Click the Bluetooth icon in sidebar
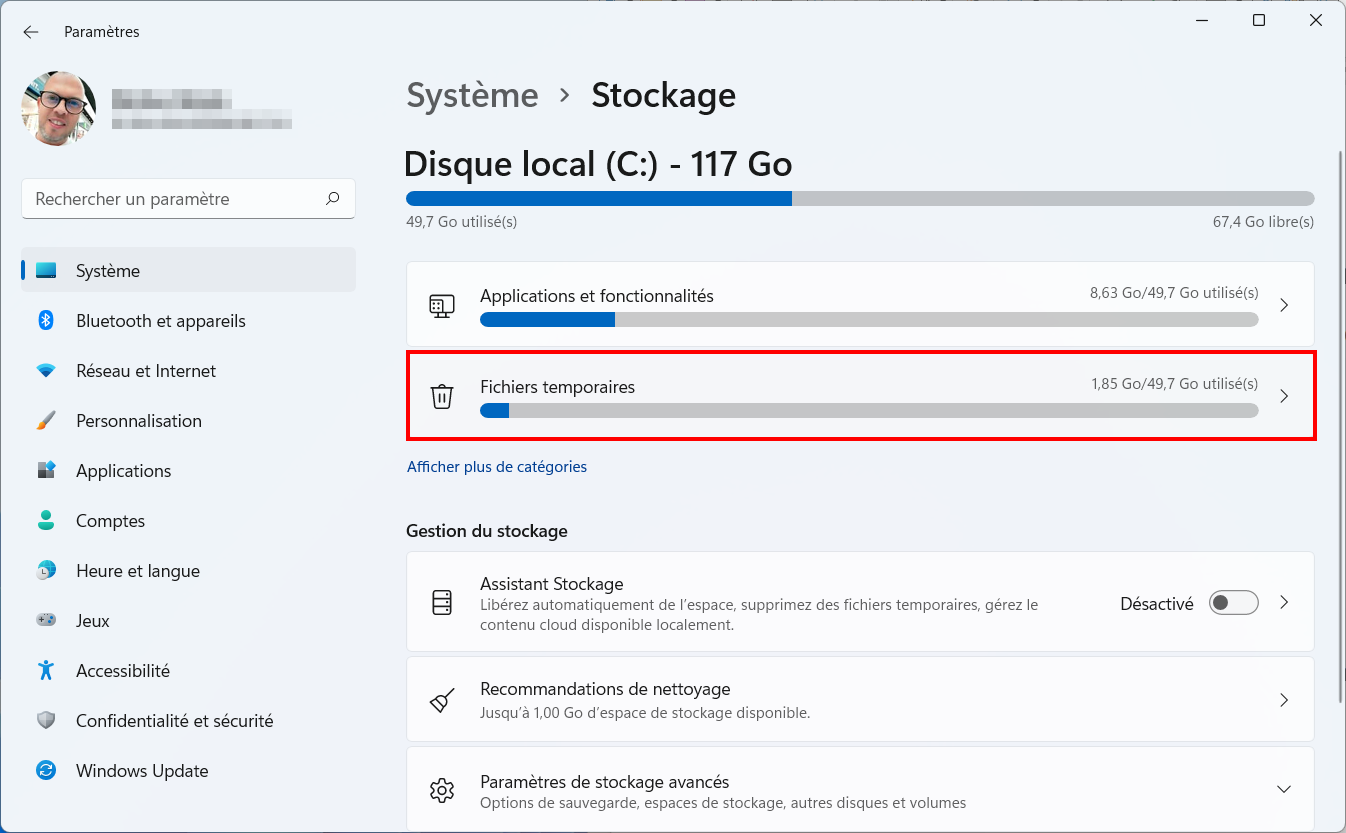Viewport: 1346px width, 833px height. [46, 320]
